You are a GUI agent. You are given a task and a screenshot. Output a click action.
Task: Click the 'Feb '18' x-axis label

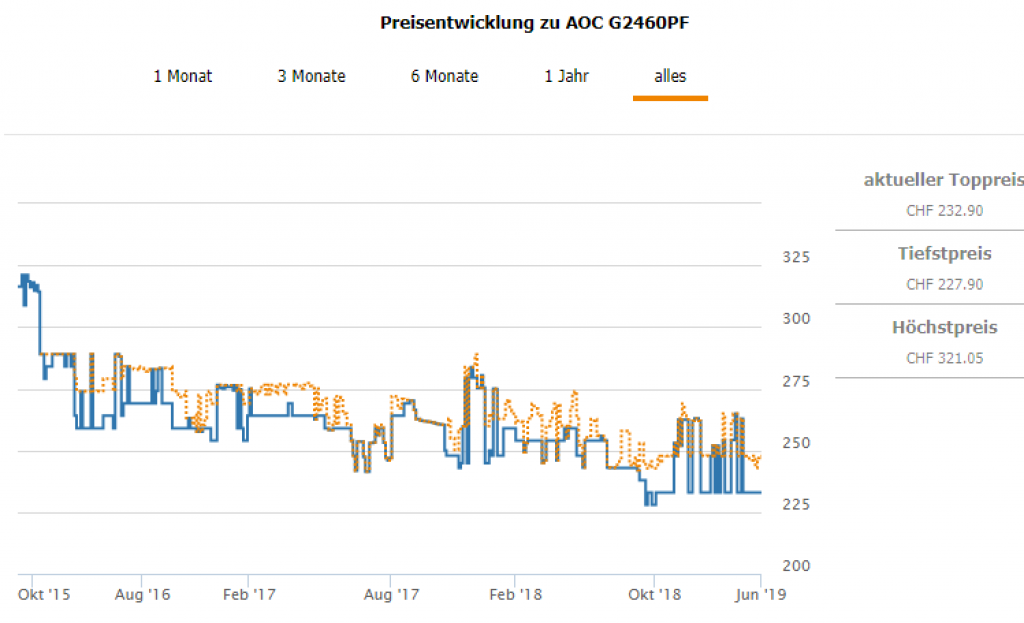(516, 594)
